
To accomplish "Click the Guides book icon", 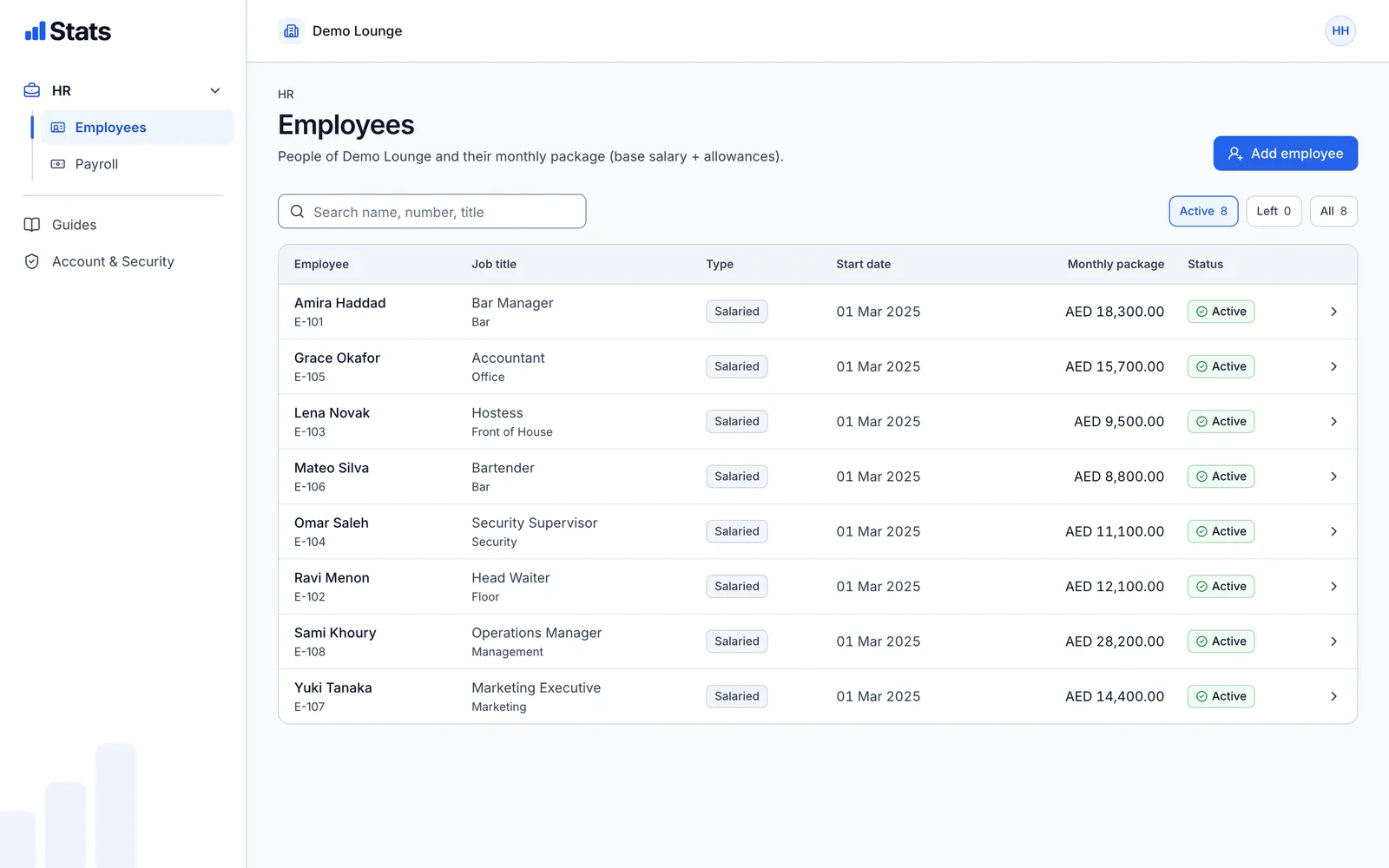I will pos(32,225).
